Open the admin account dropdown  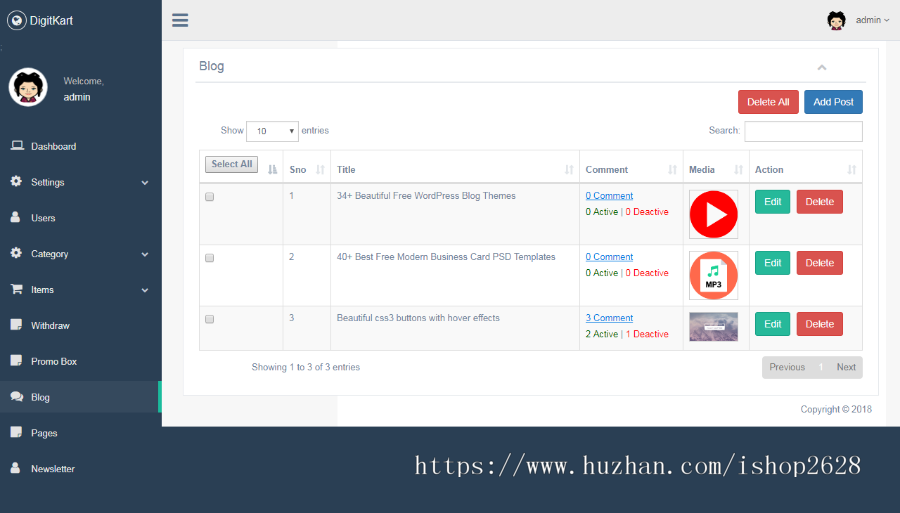click(x=872, y=20)
